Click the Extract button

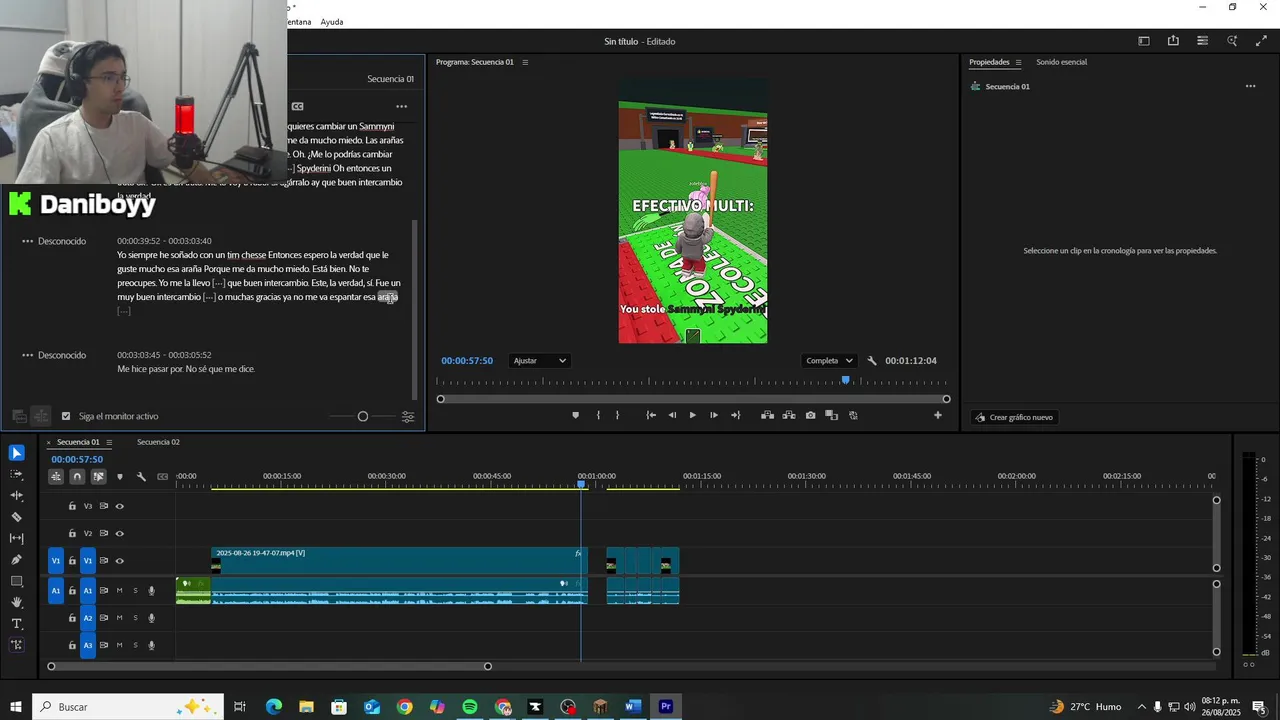tap(789, 415)
